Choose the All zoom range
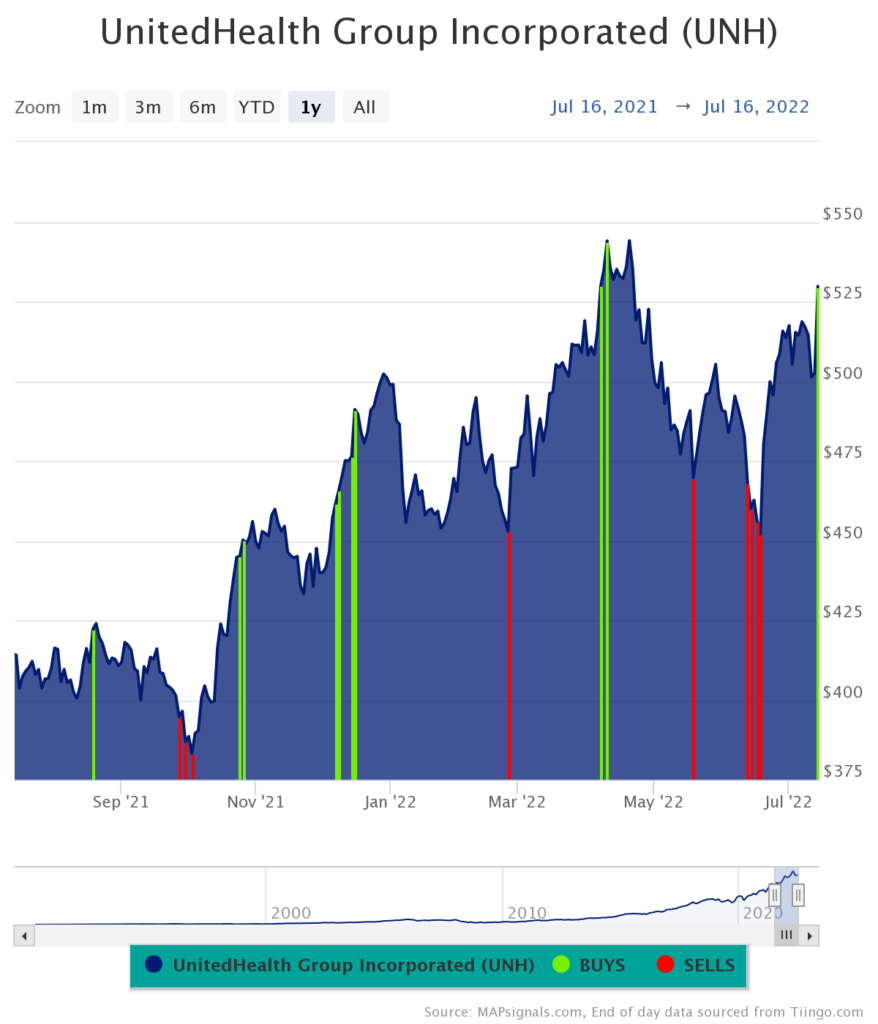 click(x=365, y=107)
